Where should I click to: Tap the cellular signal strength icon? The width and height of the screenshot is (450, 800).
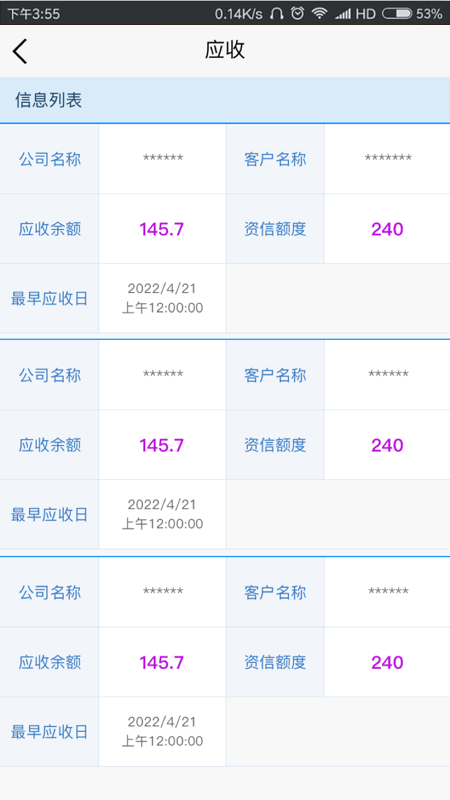click(x=343, y=14)
